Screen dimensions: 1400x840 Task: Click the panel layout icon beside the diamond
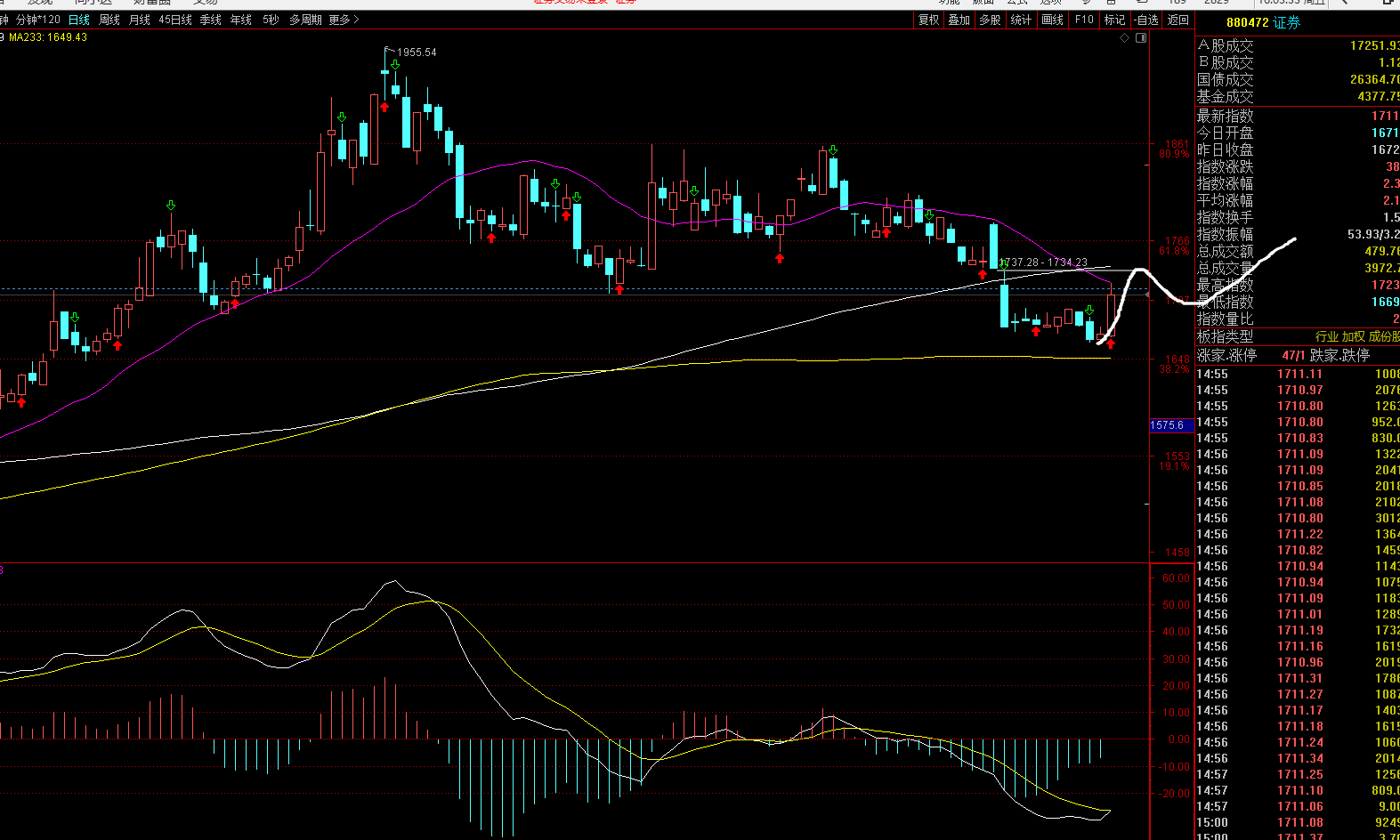(x=1141, y=38)
